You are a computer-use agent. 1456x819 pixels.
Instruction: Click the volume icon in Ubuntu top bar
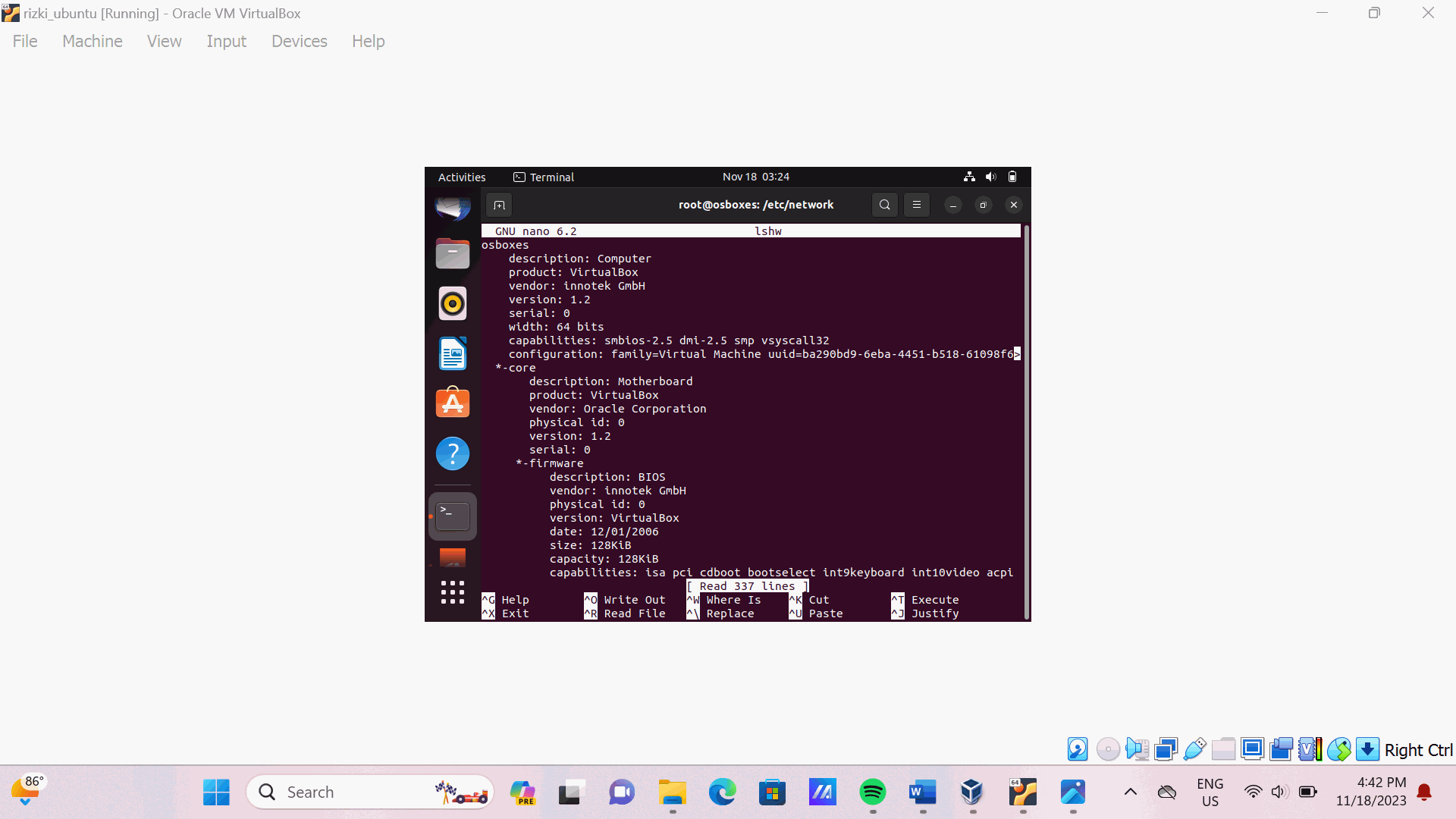(x=990, y=177)
